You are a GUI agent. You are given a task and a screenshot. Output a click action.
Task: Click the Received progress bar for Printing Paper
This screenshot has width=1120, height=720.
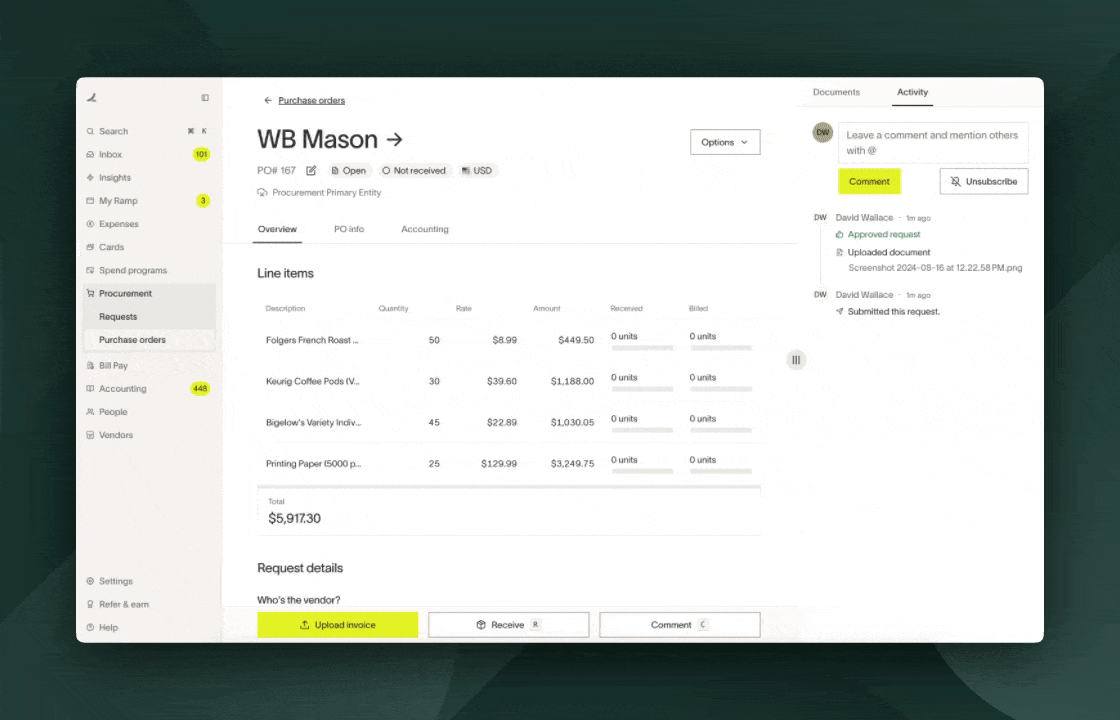click(642, 471)
